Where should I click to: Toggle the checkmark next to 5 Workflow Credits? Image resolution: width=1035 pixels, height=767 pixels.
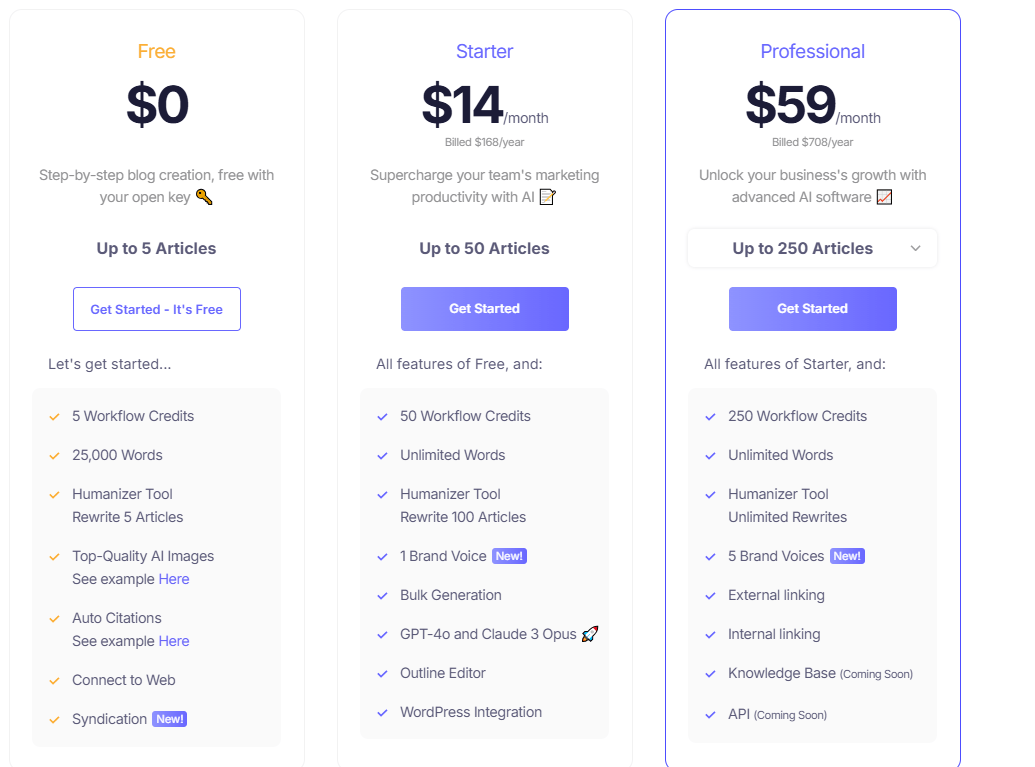54,416
